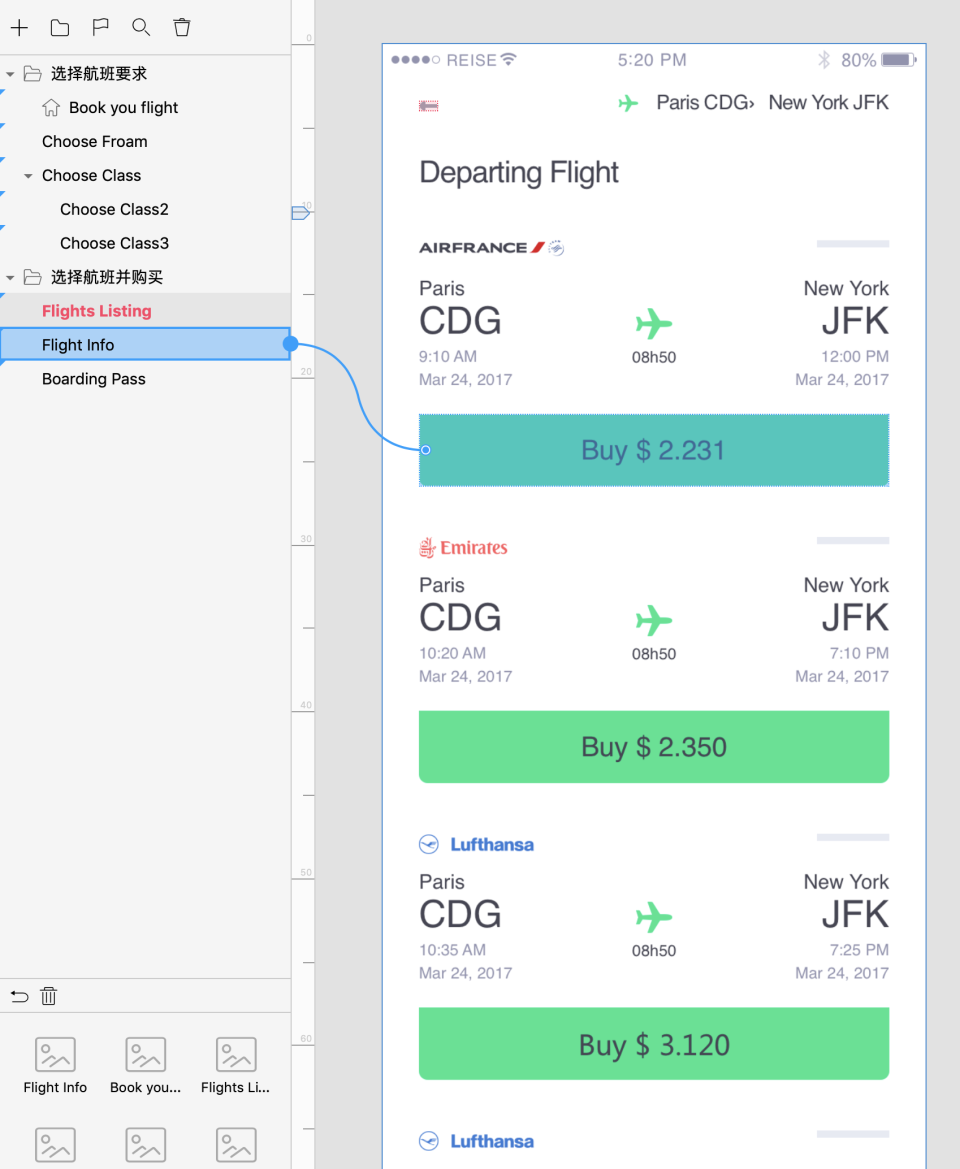Collapse the 选择航班并购买 folder
The height and width of the screenshot is (1169, 960).
point(10,278)
